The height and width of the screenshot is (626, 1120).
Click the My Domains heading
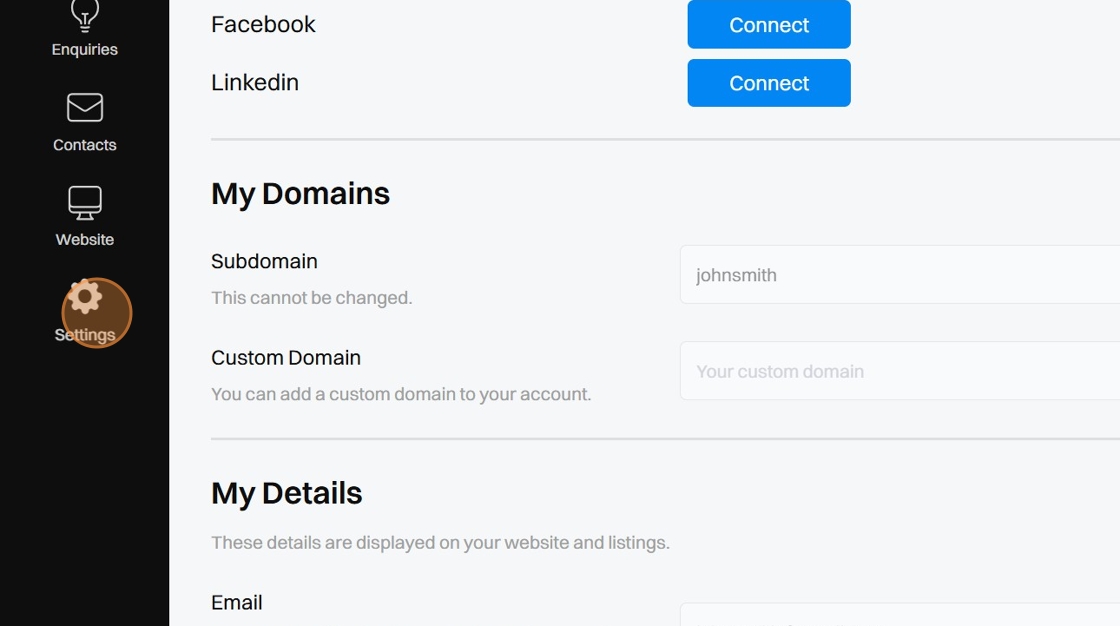[x=300, y=193]
